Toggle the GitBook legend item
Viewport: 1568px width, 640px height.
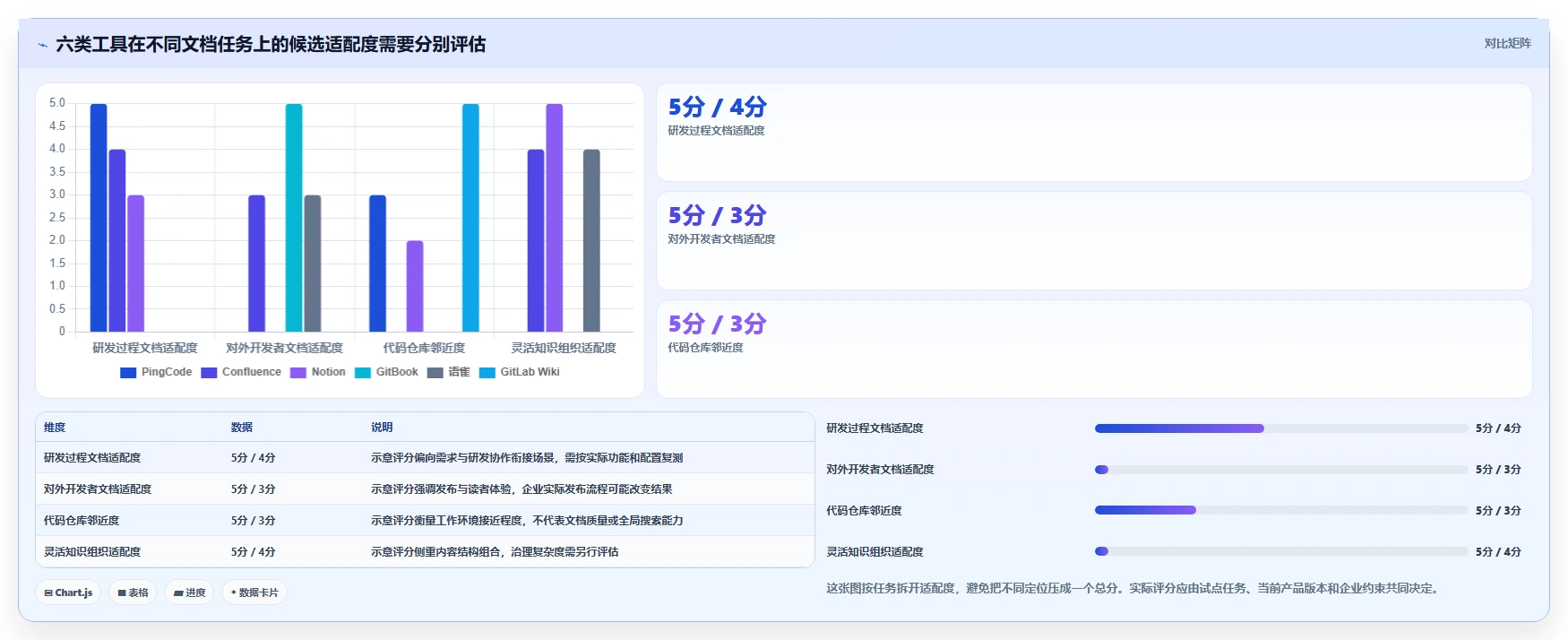coord(386,372)
